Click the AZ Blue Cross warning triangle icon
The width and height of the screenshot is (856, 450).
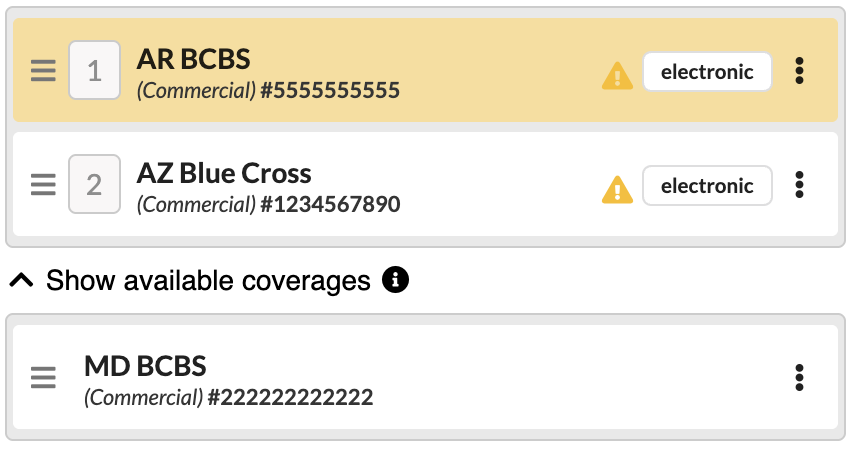pos(617,188)
